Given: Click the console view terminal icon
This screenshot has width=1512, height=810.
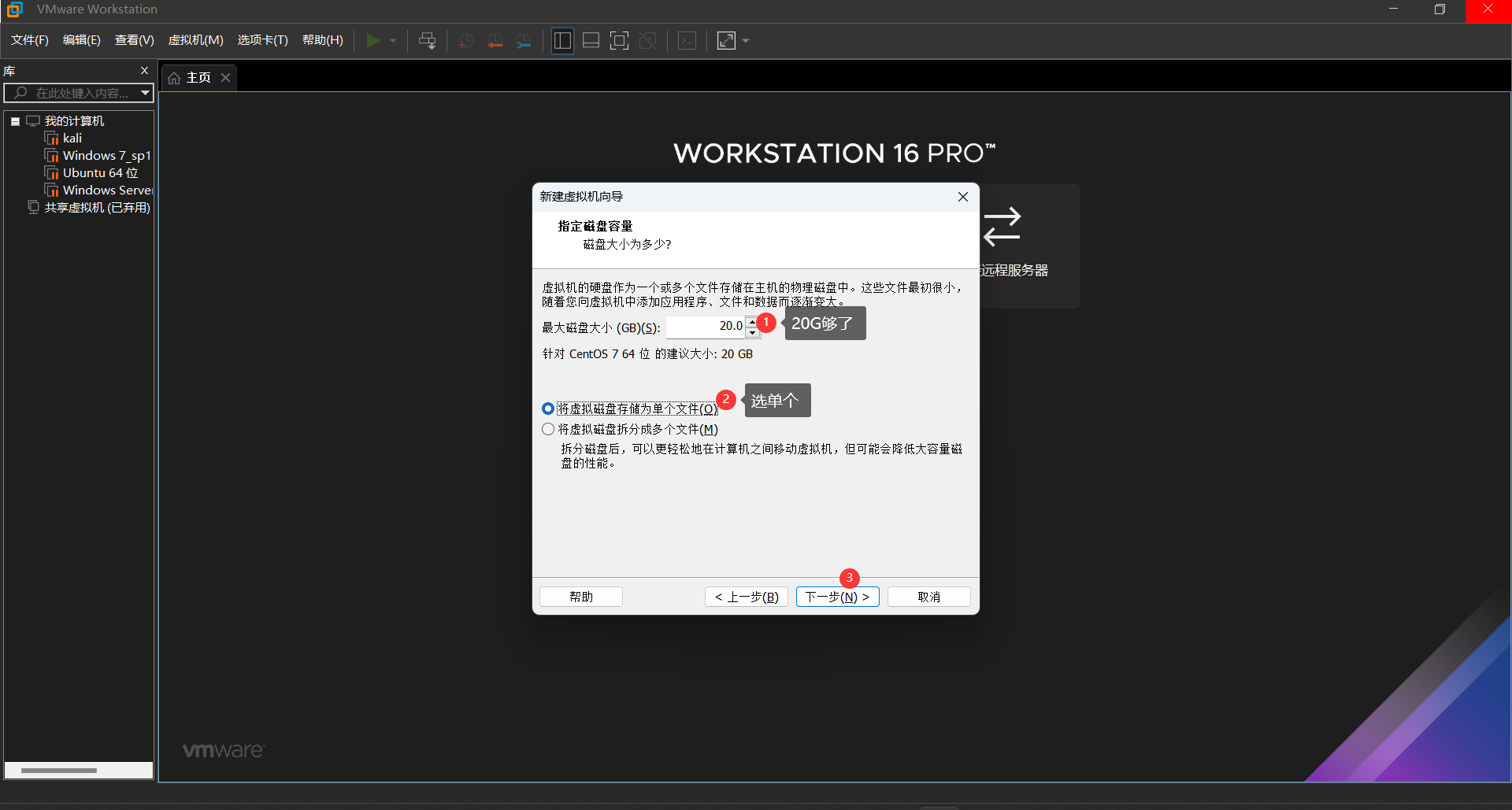Looking at the screenshot, I should (x=687, y=40).
